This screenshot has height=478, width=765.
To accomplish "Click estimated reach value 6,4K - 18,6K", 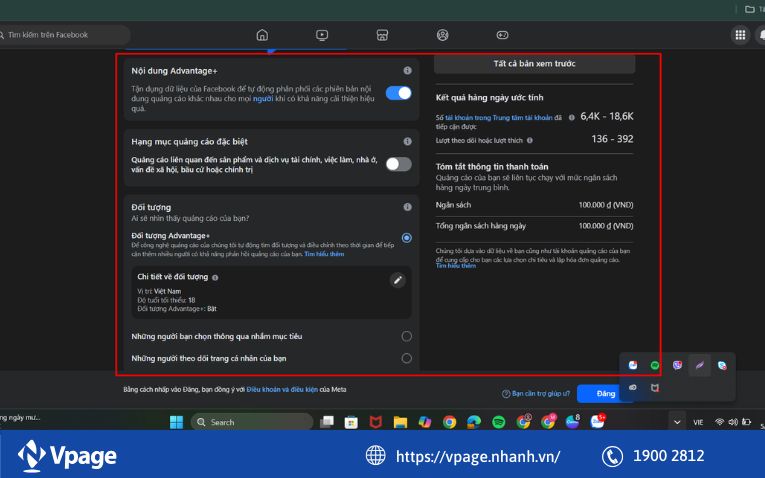I will [x=606, y=116].
